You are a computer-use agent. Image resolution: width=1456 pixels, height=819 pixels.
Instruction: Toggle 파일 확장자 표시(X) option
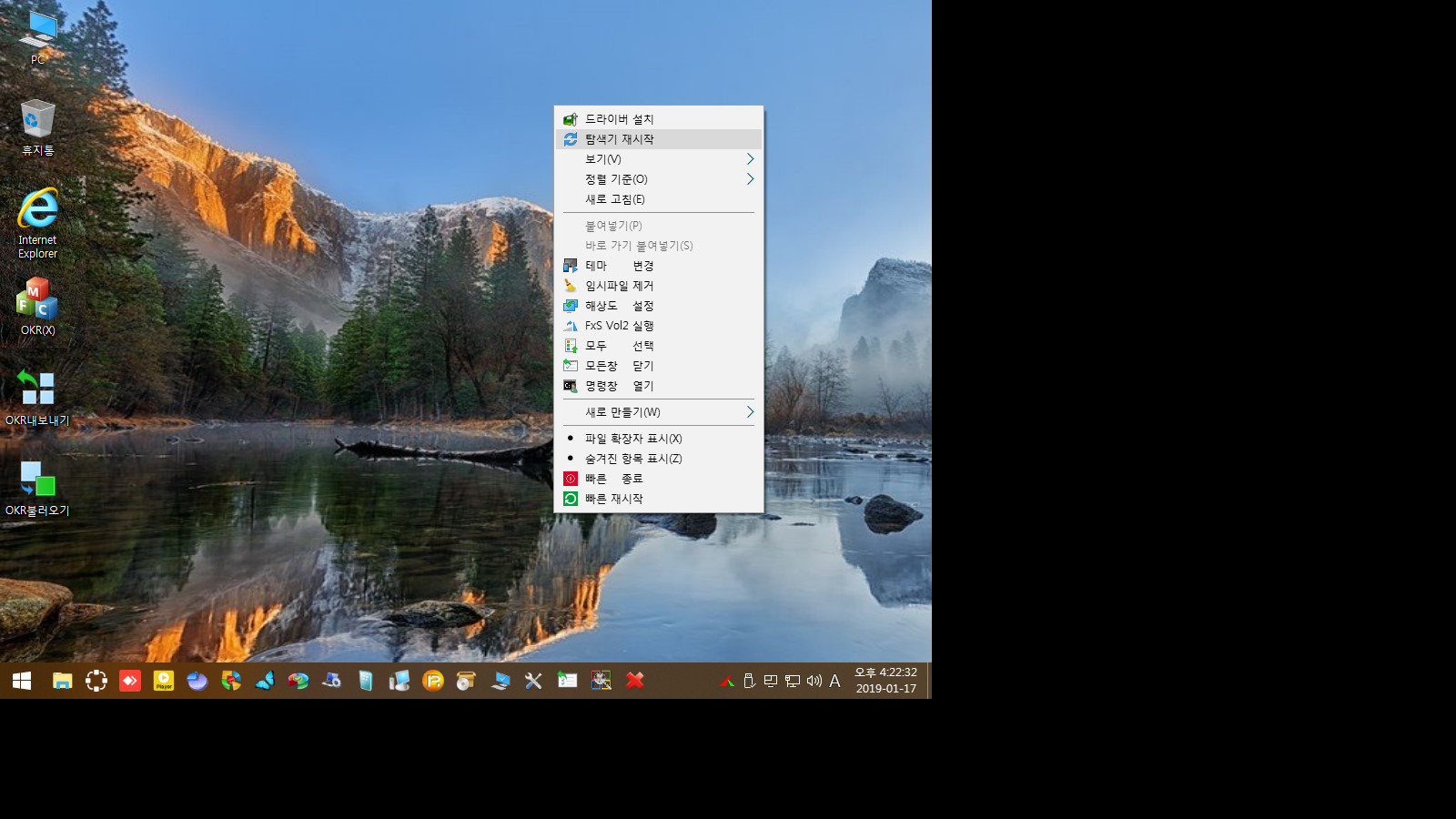(659, 439)
